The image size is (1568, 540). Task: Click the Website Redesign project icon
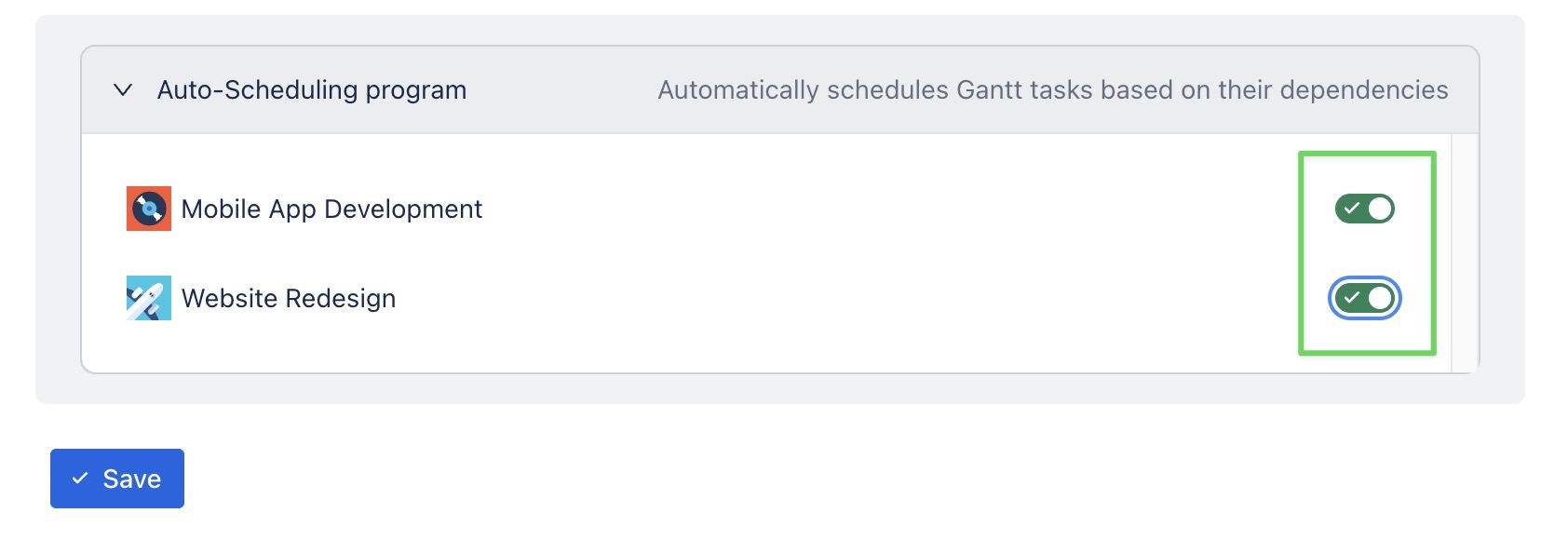tap(149, 298)
